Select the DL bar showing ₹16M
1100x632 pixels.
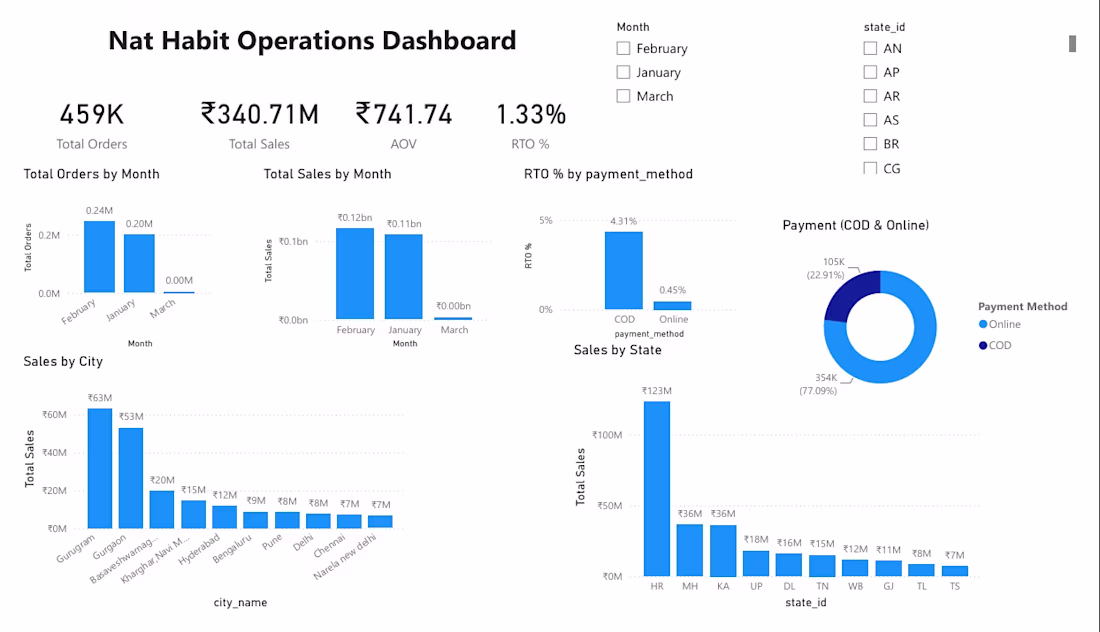789,565
